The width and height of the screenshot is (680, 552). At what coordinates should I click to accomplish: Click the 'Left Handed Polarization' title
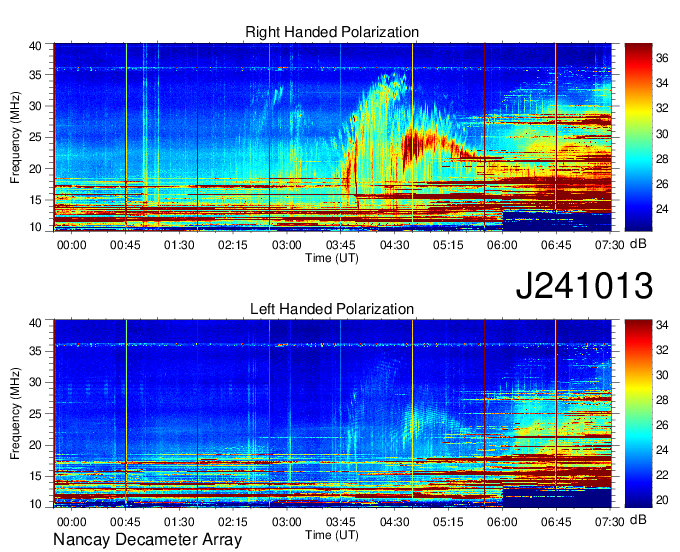(332, 309)
